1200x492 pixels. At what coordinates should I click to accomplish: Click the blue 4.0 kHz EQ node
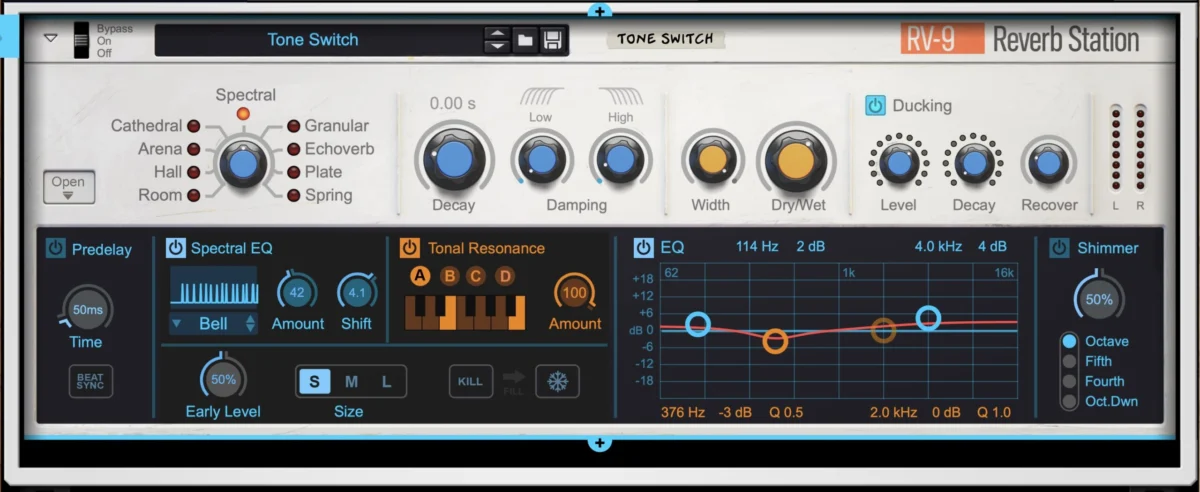tap(928, 318)
